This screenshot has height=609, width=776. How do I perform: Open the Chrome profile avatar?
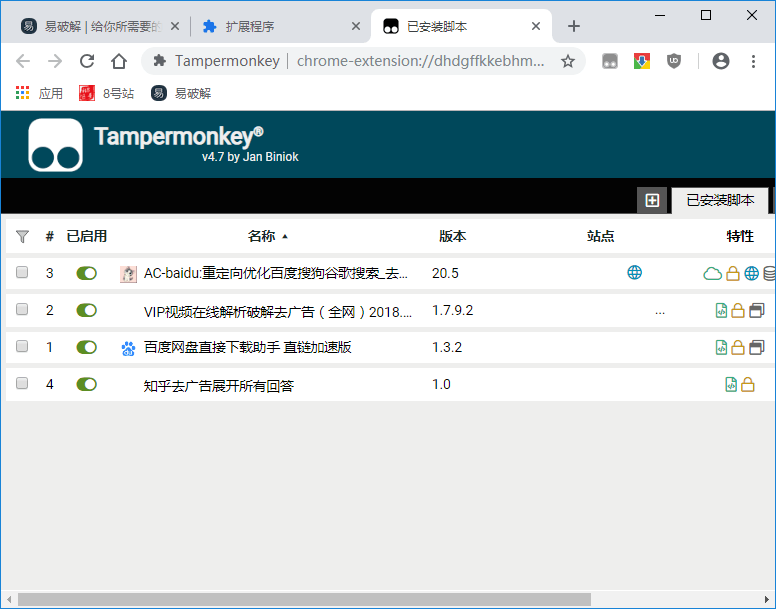tap(721, 61)
